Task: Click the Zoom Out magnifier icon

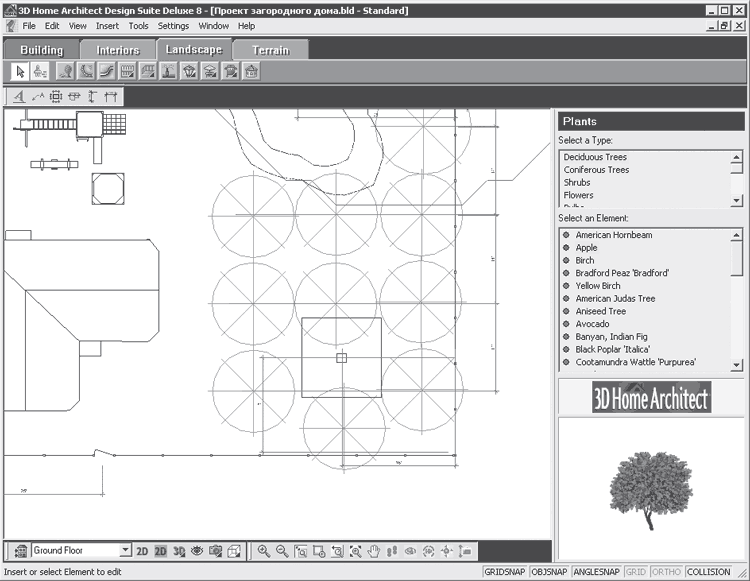Action: coord(282,551)
